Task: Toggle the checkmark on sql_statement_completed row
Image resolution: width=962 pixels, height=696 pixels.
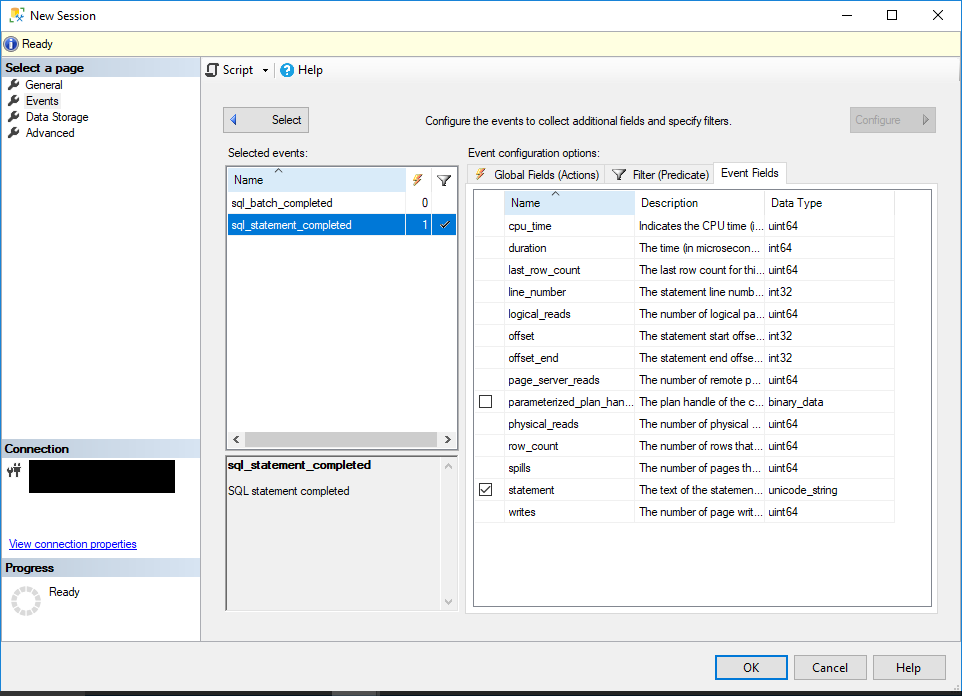Action: [x=444, y=224]
